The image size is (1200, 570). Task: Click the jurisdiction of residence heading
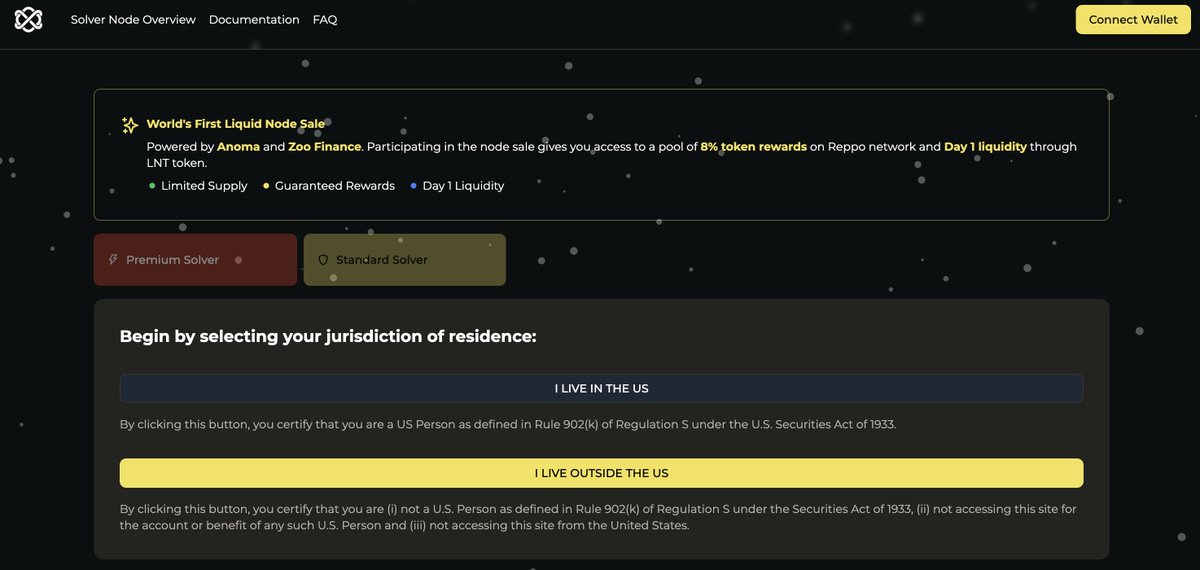tap(328, 337)
